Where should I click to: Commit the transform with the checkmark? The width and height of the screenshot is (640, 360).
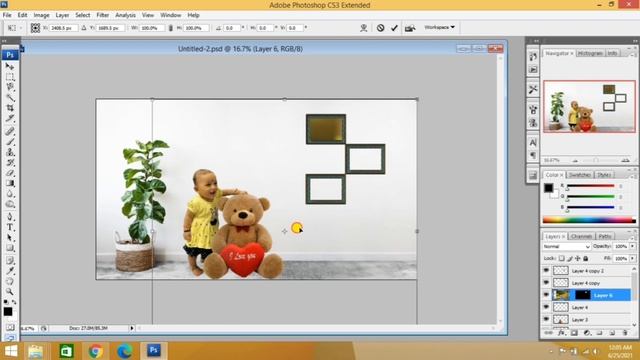[394, 28]
